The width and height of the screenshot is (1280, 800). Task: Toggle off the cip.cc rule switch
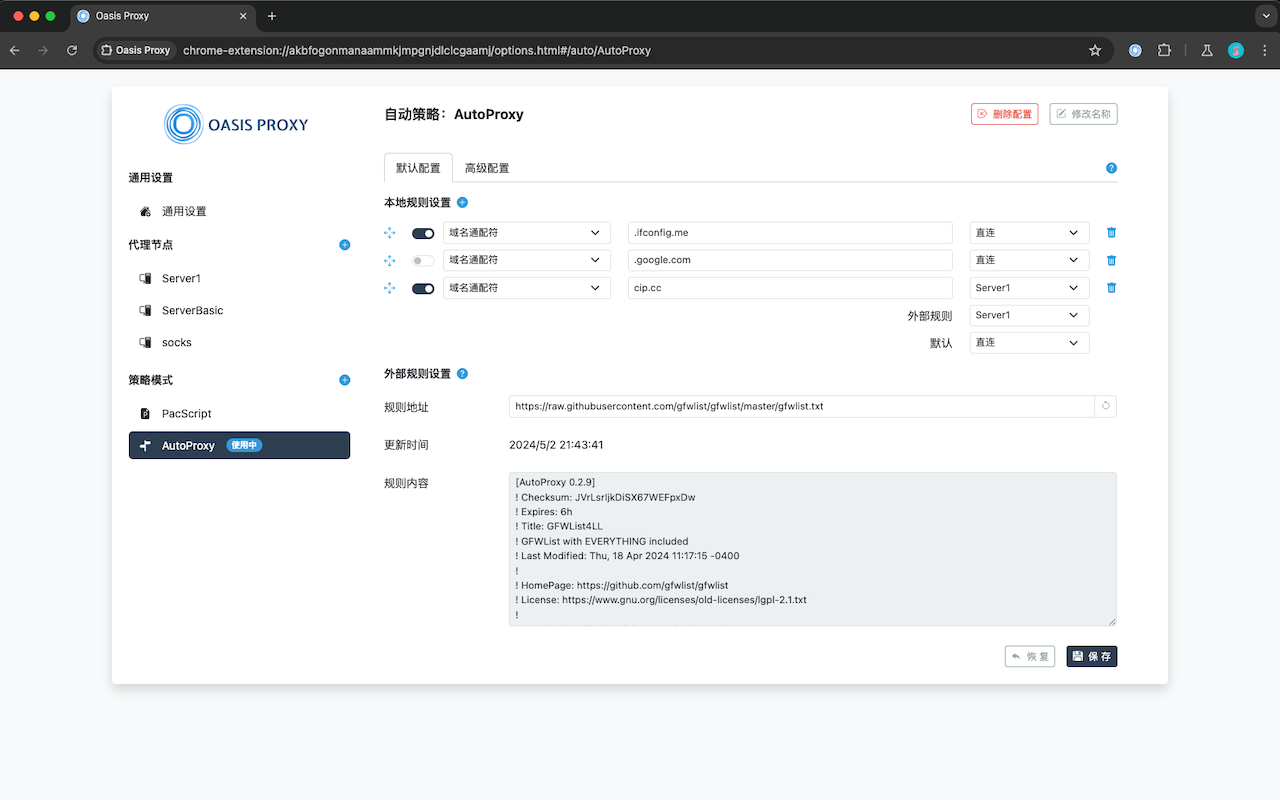[422, 287]
